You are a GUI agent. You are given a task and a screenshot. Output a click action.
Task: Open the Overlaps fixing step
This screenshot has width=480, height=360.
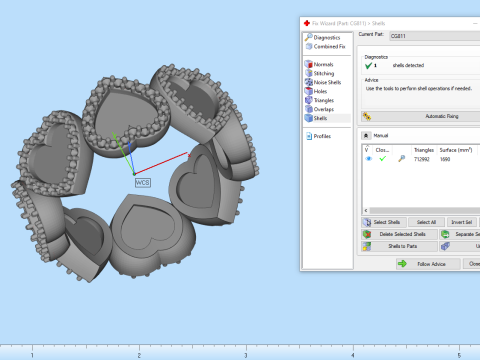(319, 109)
